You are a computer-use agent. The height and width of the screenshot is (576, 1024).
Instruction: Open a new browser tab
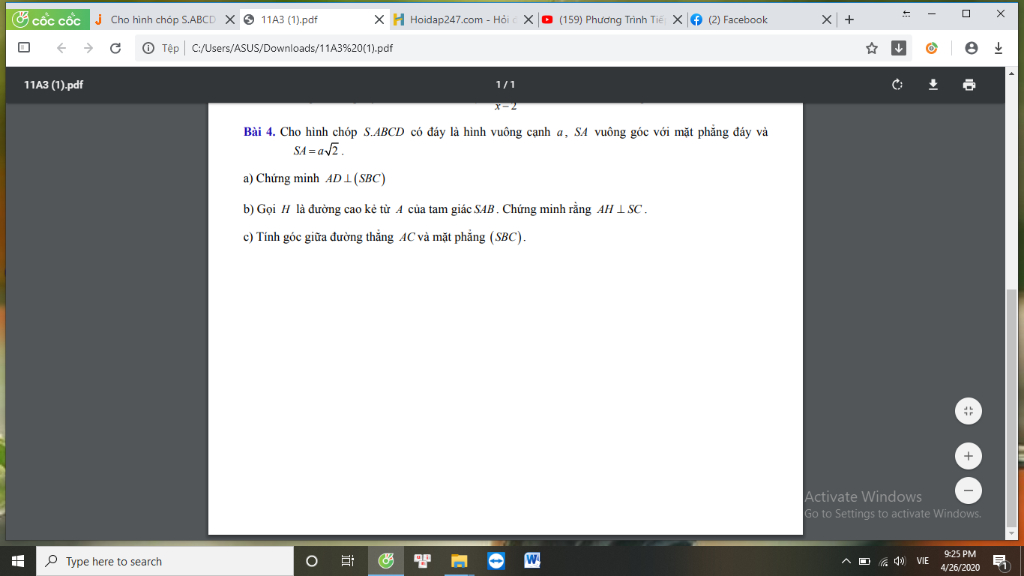849,20
